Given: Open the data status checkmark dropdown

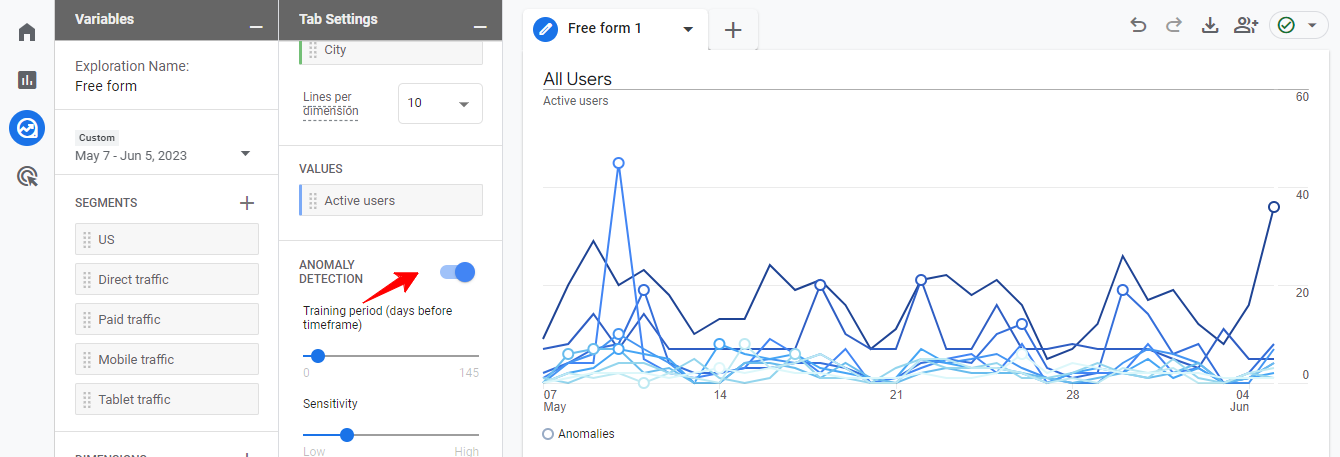Looking at the screenshot, I should click(x=1298, y=26).
